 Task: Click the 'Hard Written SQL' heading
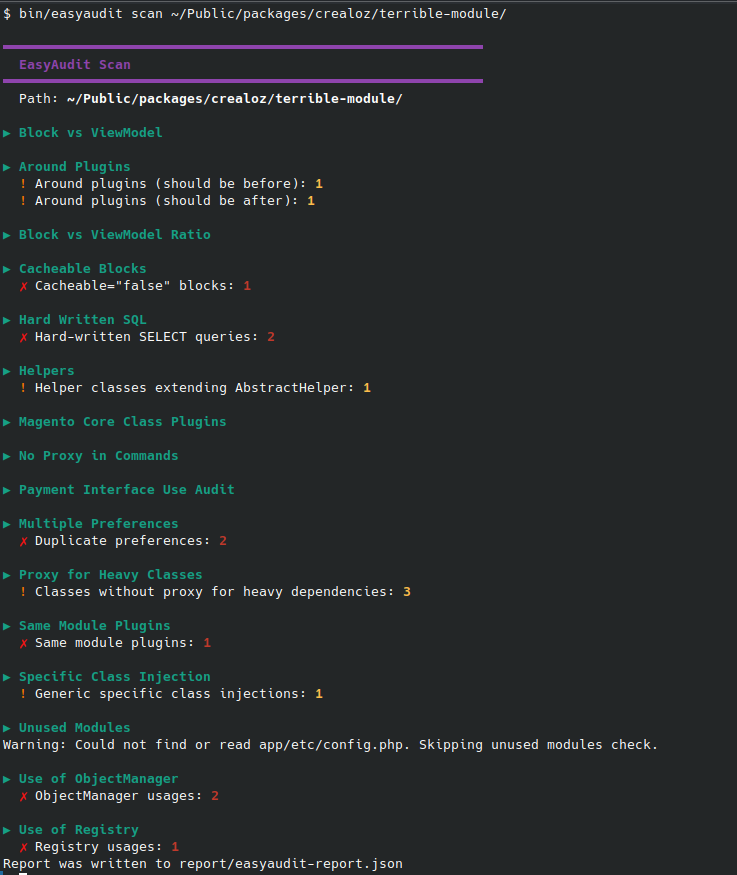click(83, 320)
